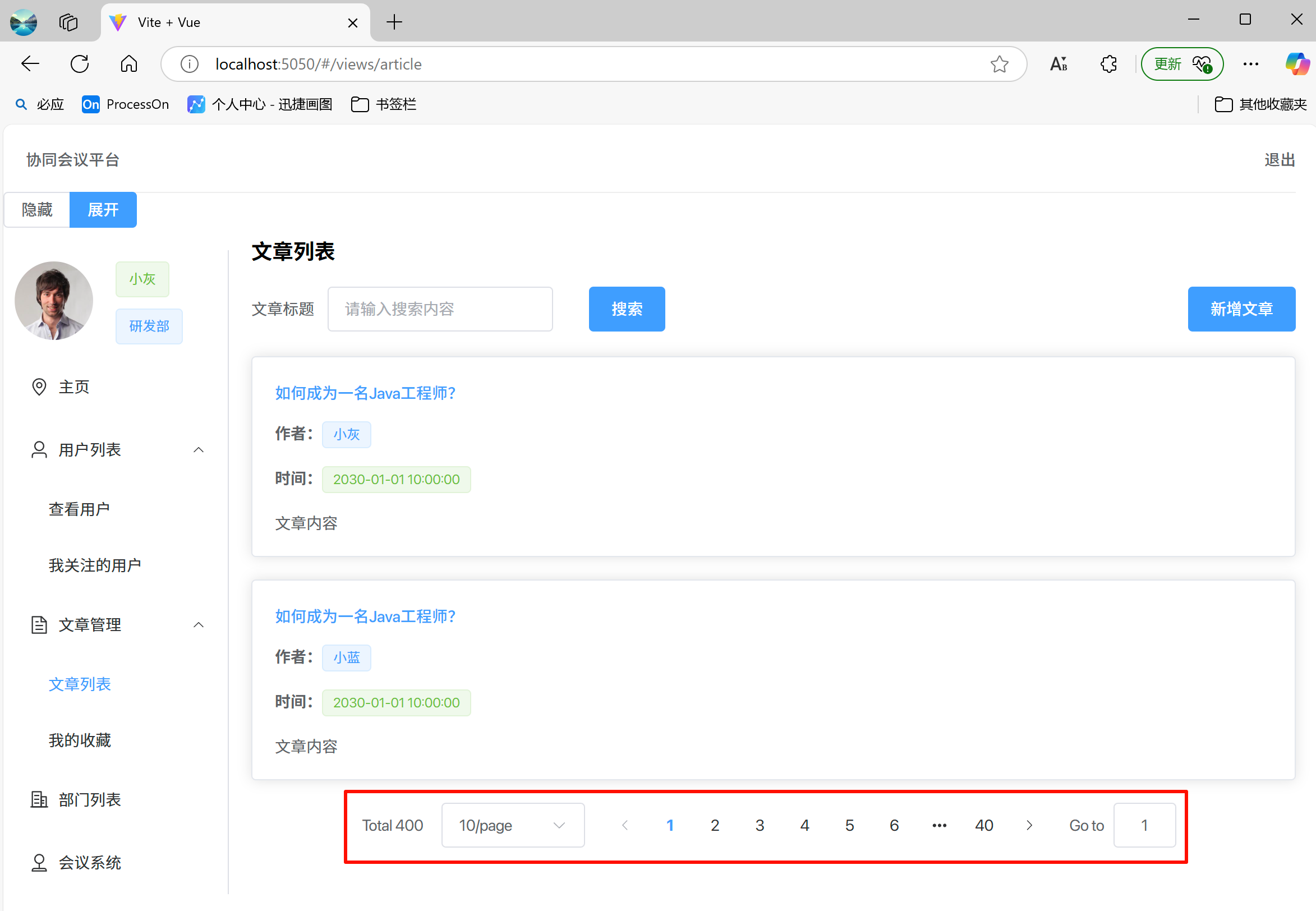
Task: Open the 必应 bookmark
Action: [39, 104]
